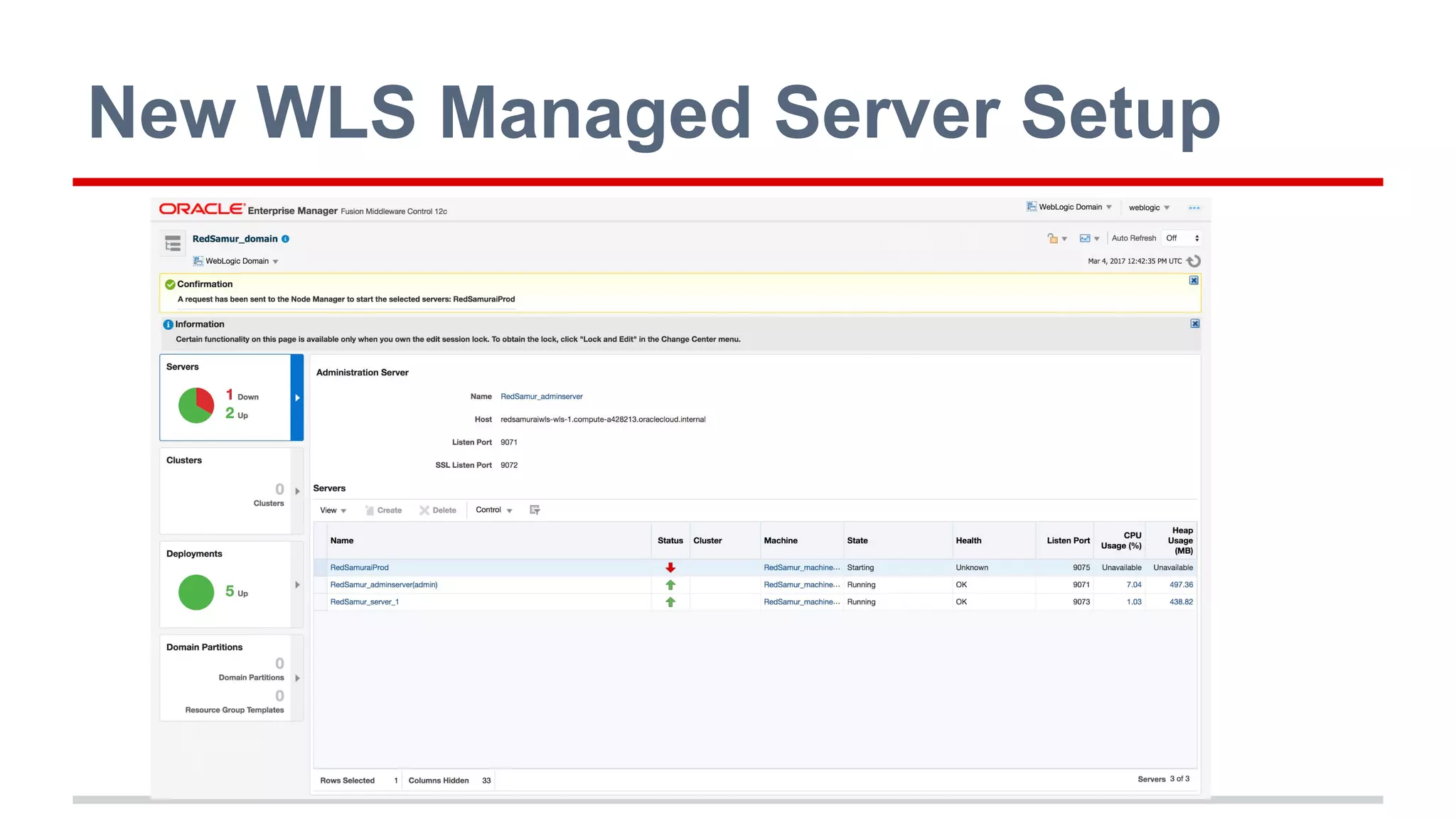Click the CPU usage value 7.04
The height and width of the screenshot is (819, 1456).
coord(1134,584)
